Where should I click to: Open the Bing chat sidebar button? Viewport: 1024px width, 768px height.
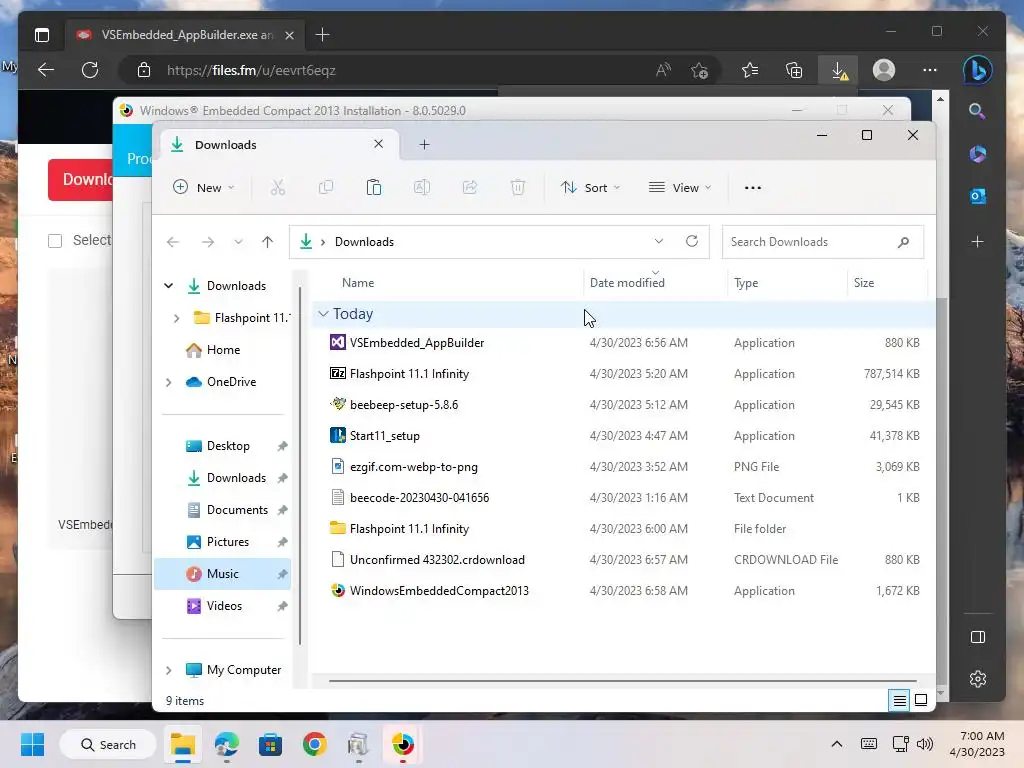point(978,71)
